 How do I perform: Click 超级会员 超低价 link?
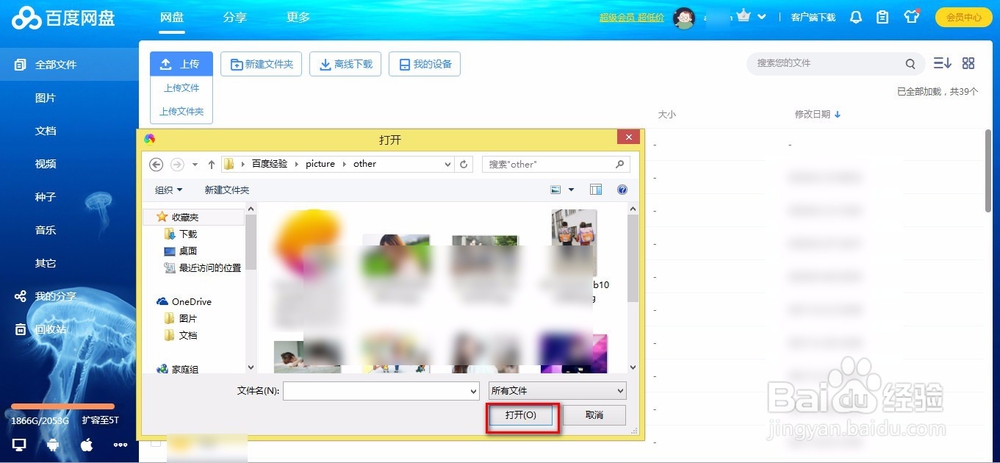point(631,18)
